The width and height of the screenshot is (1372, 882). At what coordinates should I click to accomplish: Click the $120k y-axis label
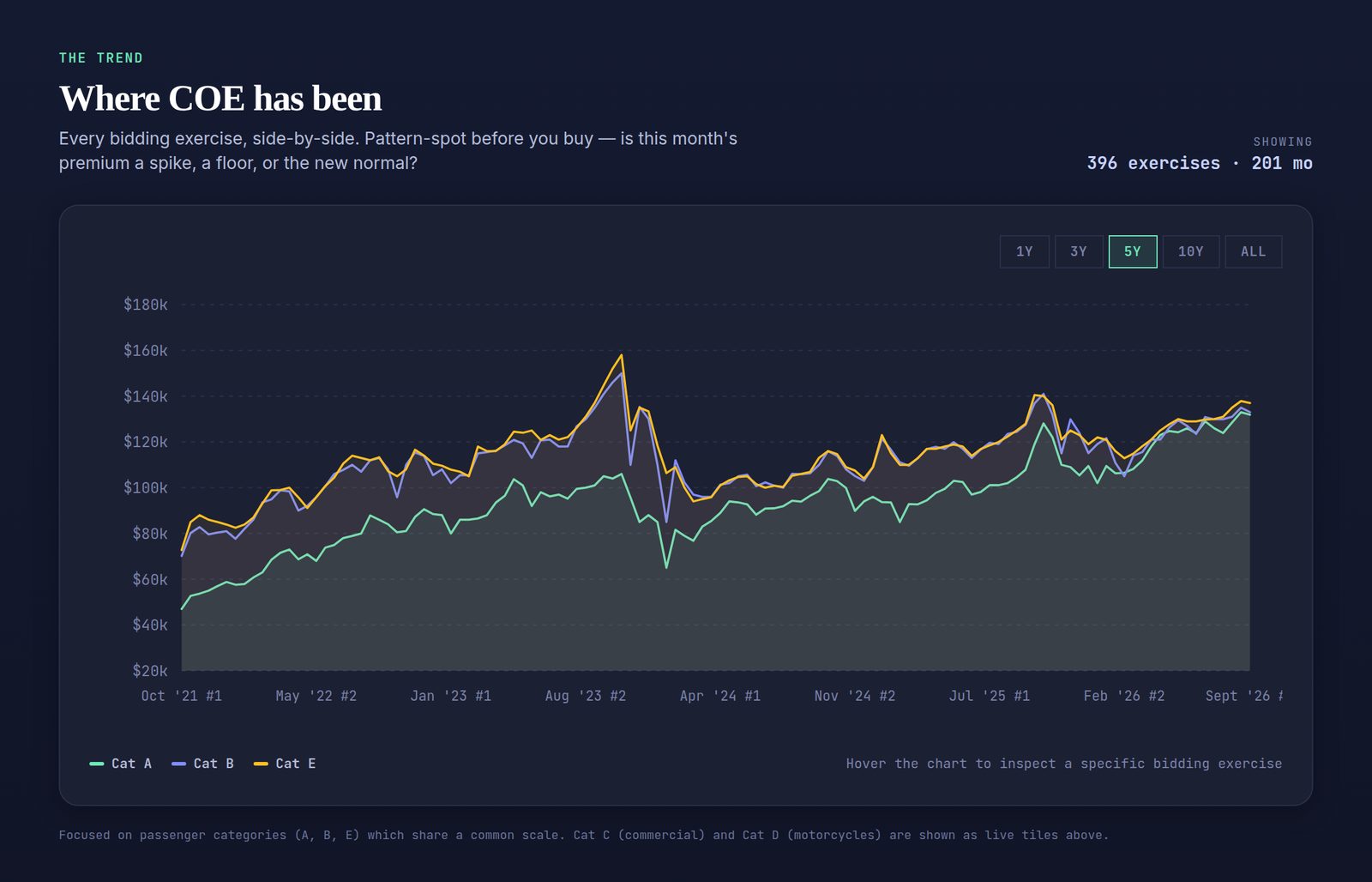tap(146, 442)
